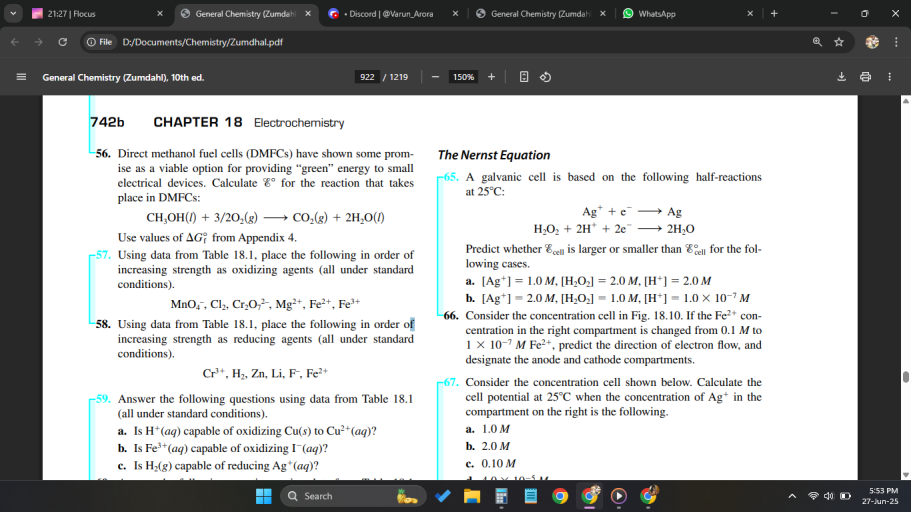Open a new browser tab
The image size is (911, 512).
click(x=774, y=13)
